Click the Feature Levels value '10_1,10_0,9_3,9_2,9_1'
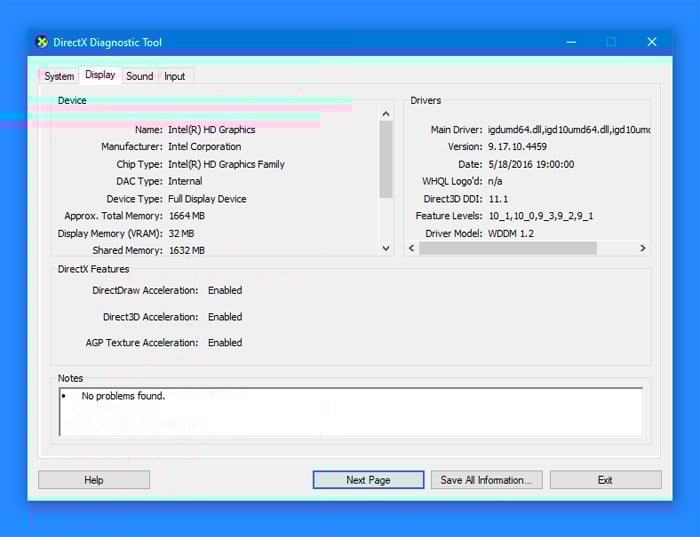 pos(541,216)
